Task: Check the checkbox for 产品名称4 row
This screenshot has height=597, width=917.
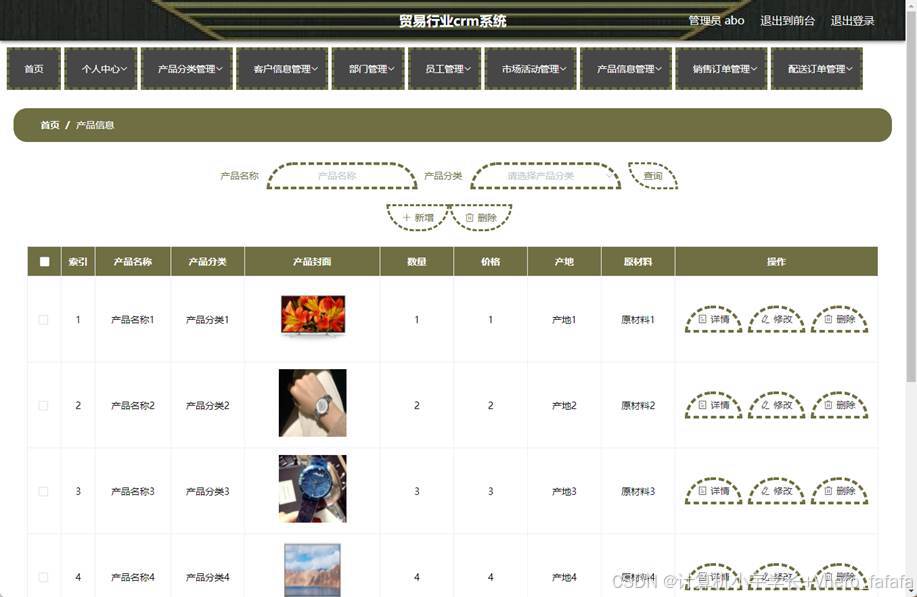Action: click(x=43, y=578)
